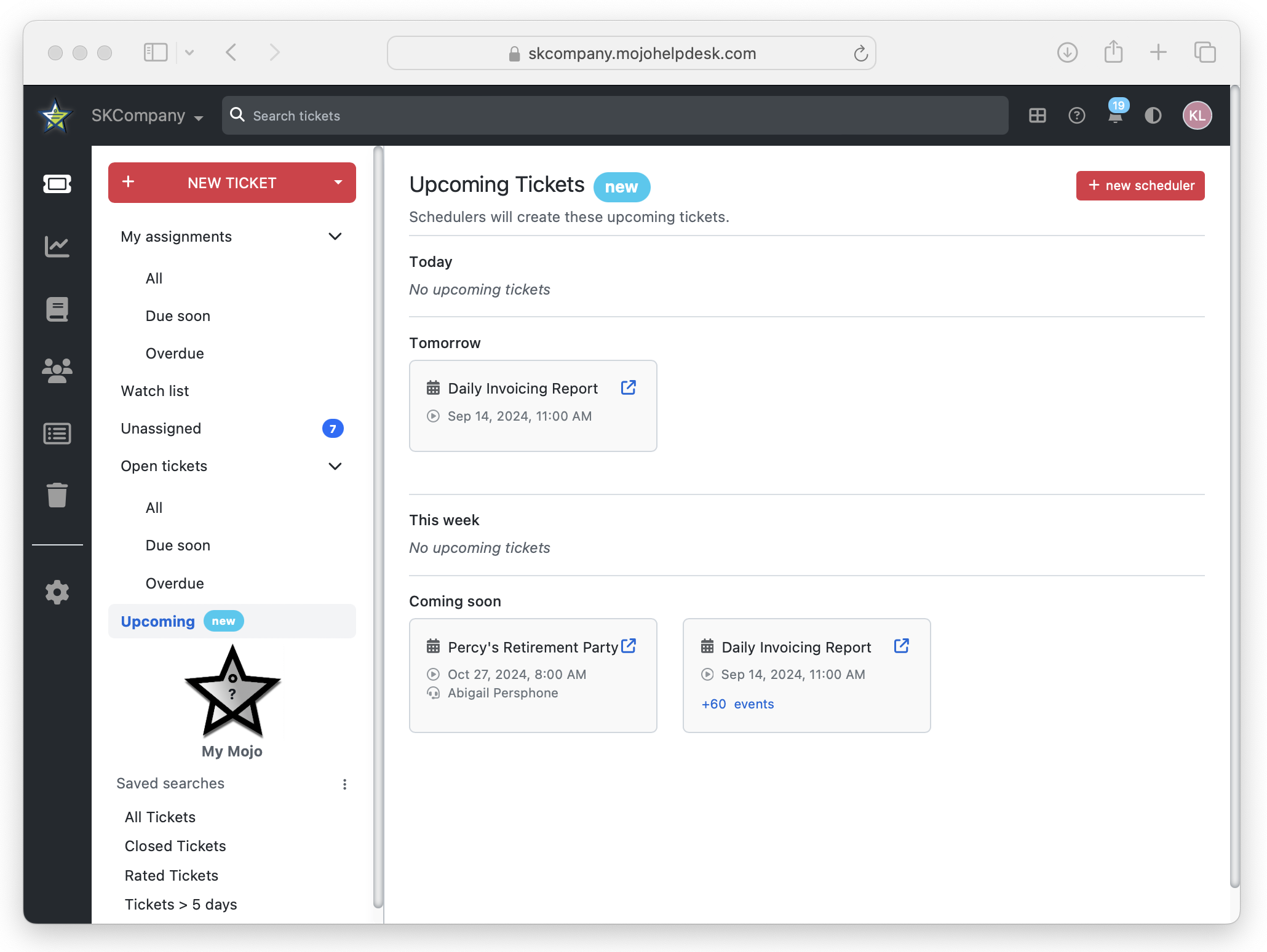
Task: Toggle the Safari sidebar button
Action: point(156,53)
